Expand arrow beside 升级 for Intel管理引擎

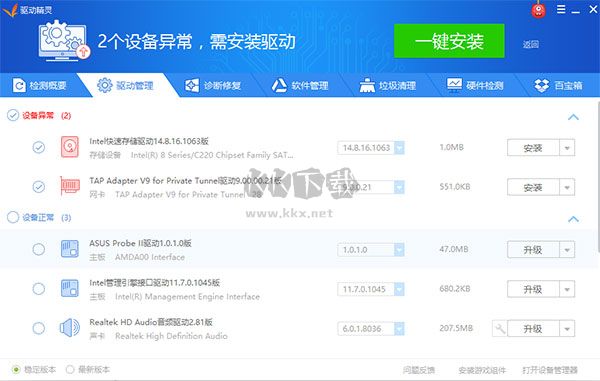click(x=567, y=289)
